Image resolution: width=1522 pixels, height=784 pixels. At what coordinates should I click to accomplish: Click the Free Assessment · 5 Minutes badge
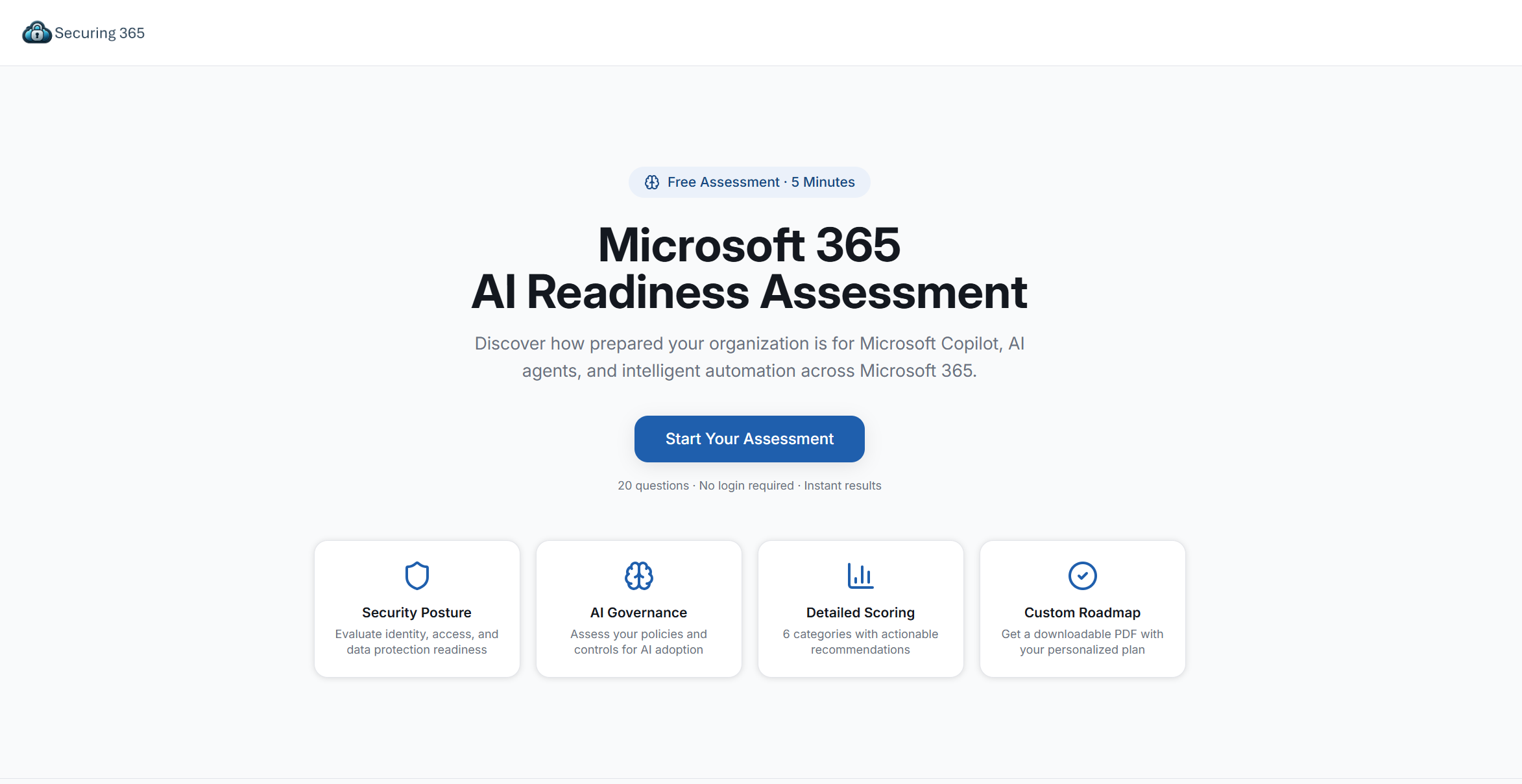tap(749, 182)
